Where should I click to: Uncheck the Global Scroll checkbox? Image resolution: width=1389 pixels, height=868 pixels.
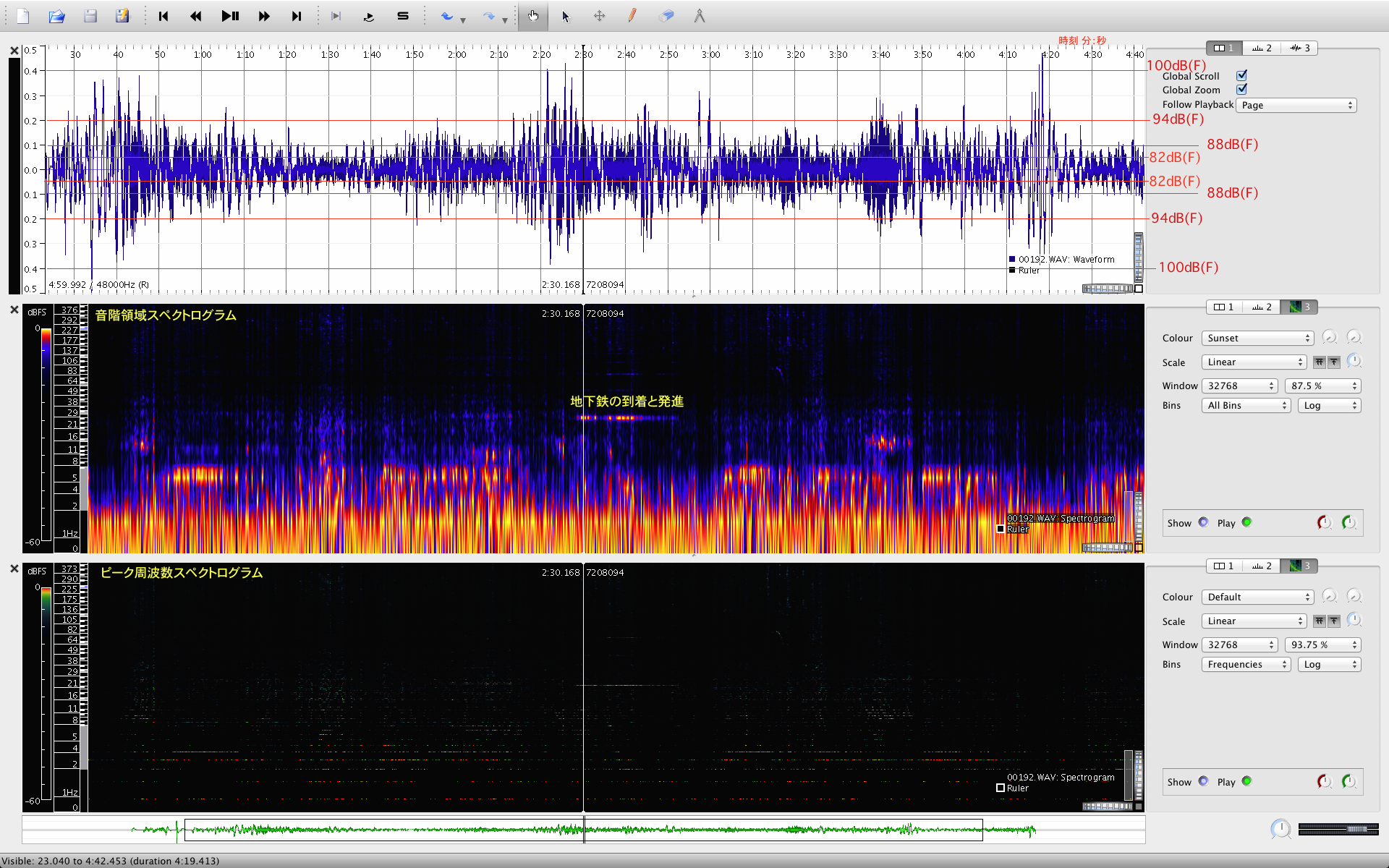(x=1242, y=75)
